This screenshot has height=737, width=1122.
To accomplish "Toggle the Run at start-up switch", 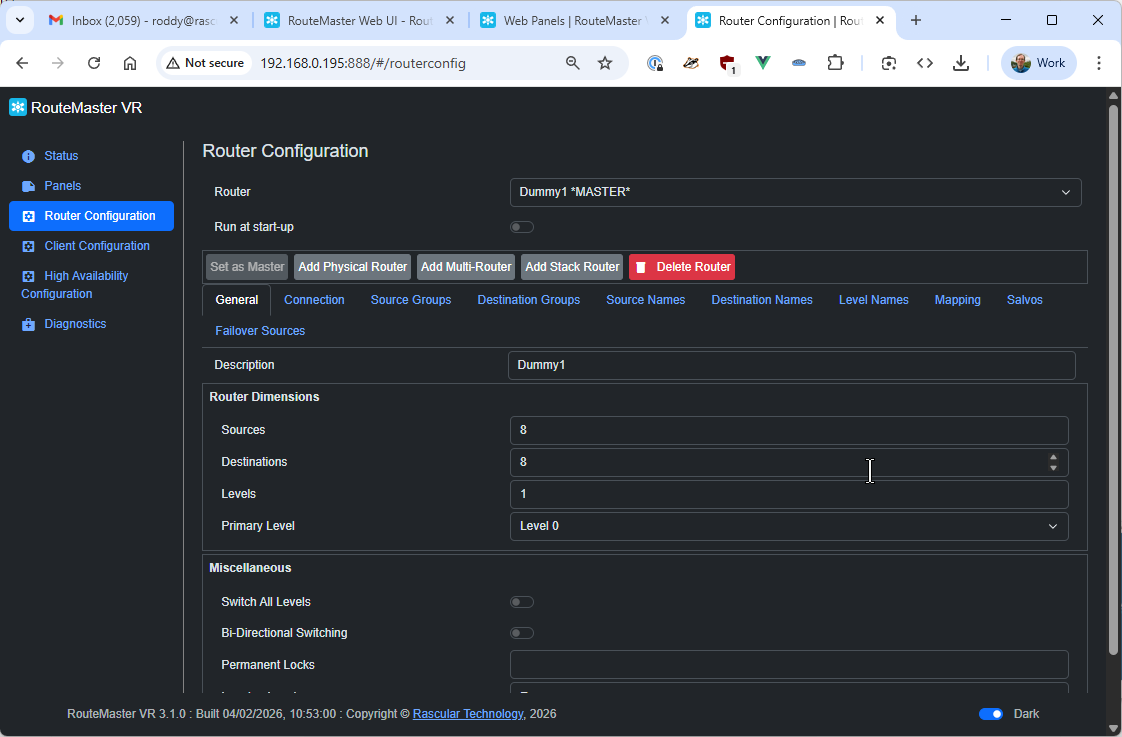I will point(522,227).
